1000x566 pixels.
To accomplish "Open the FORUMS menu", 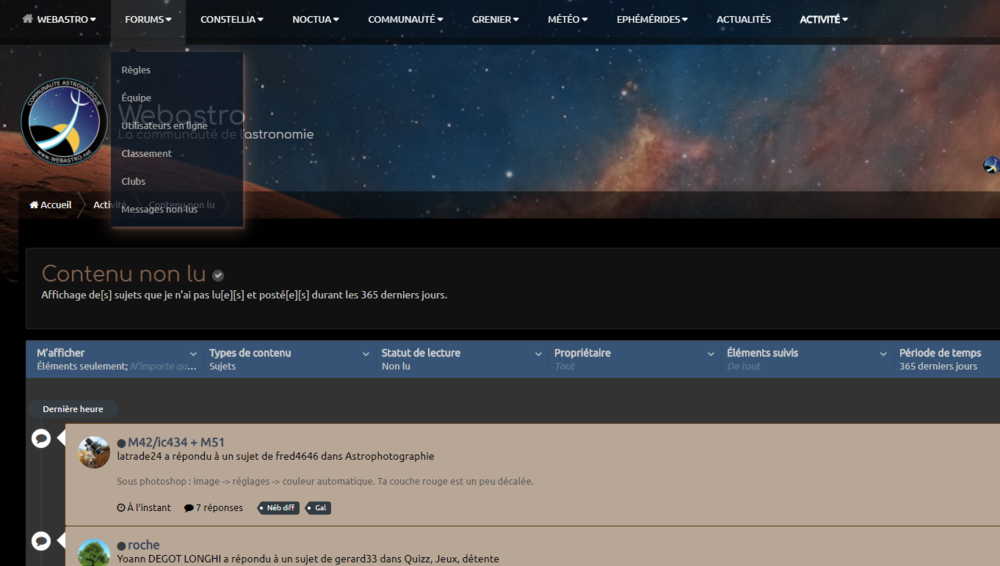I will 148,19.
